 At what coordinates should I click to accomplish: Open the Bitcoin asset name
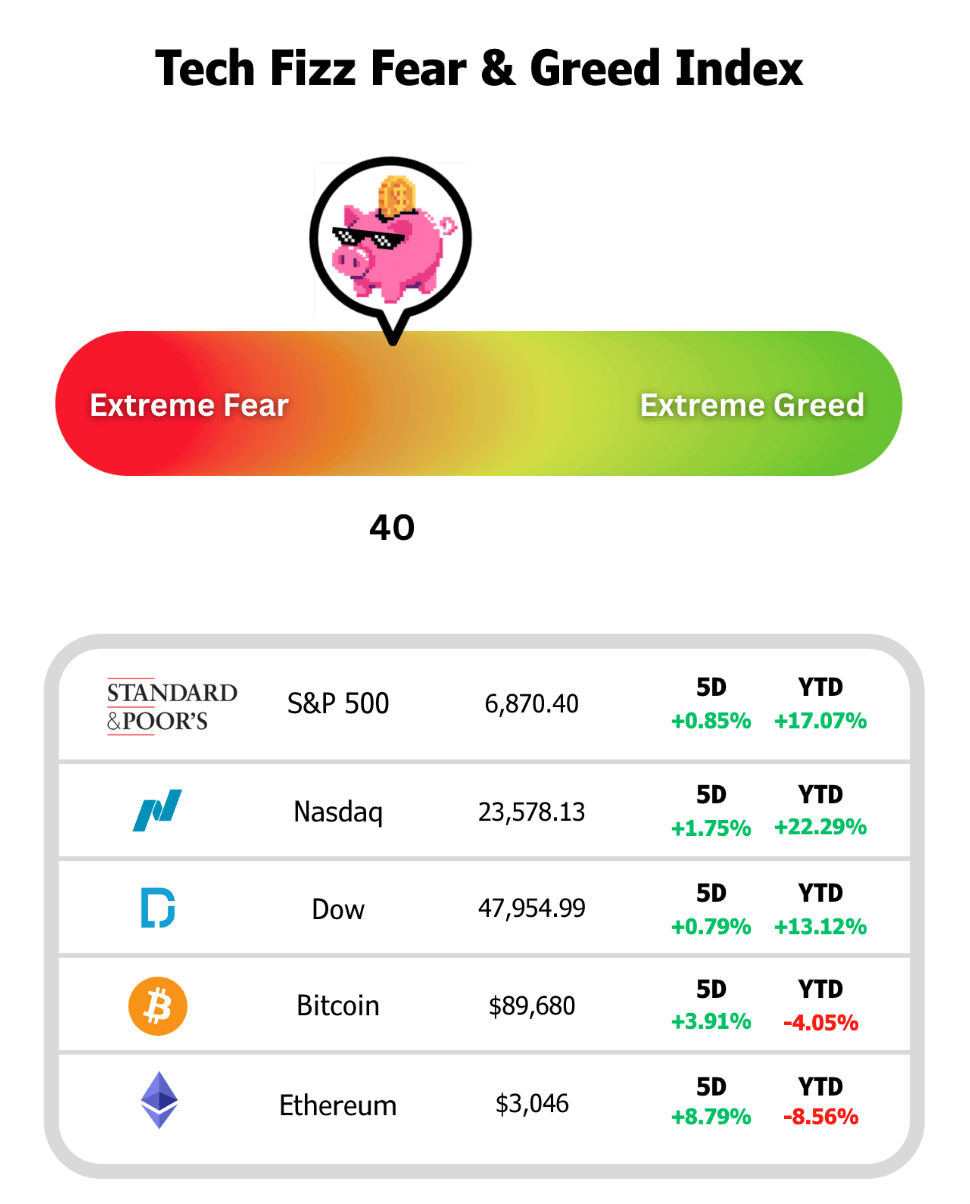click(x=338, y=1005)
